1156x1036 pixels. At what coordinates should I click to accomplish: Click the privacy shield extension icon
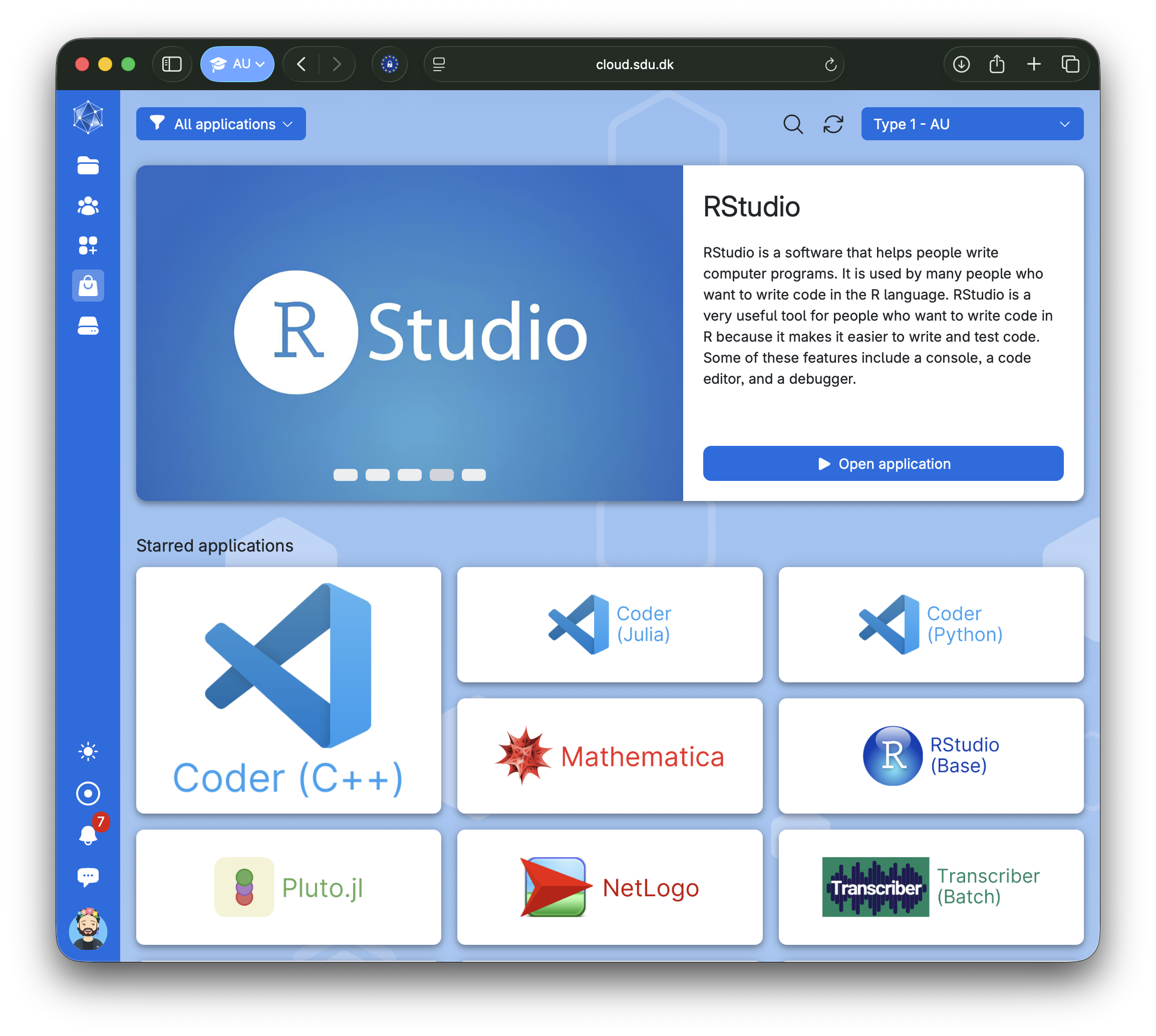pyautogui.click(x=389, y=64)
